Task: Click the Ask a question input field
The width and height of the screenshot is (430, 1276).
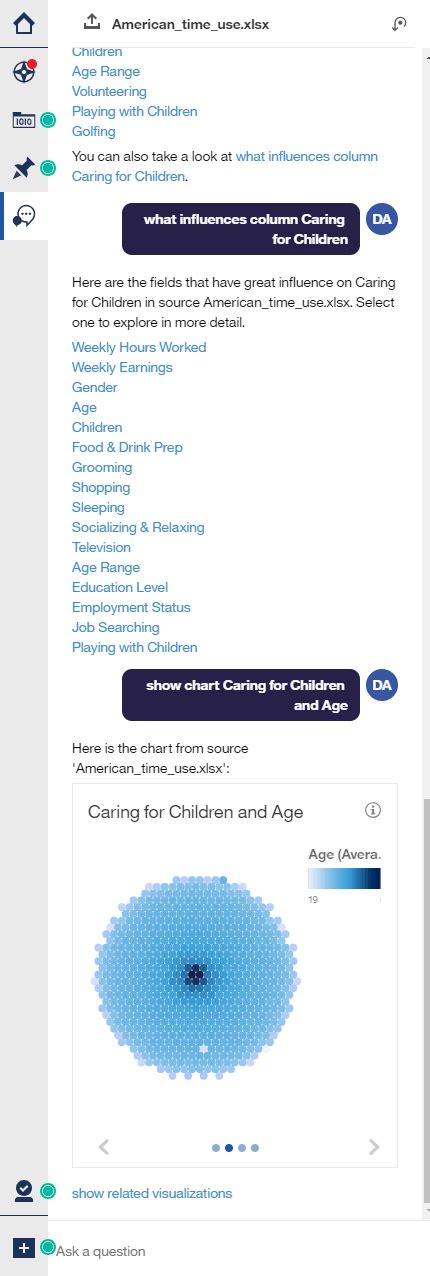Action: pyautogui.click(x=235, y=1251)
